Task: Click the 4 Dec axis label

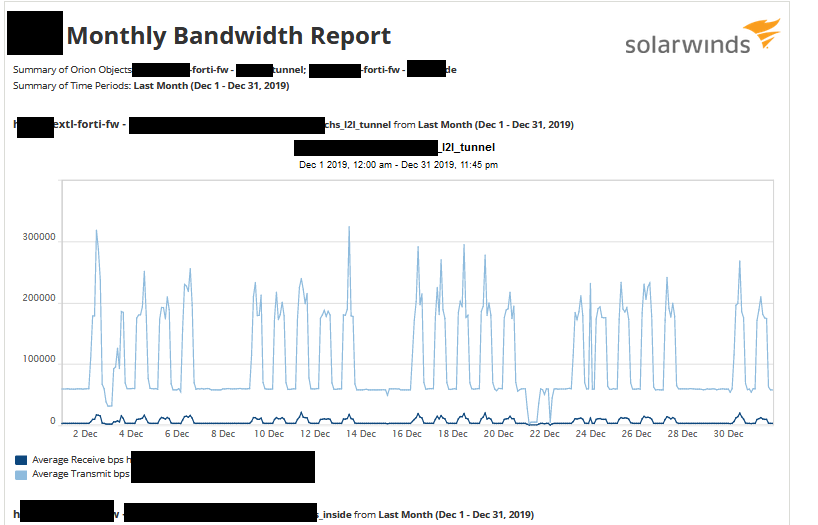Action: coord(131,434)
